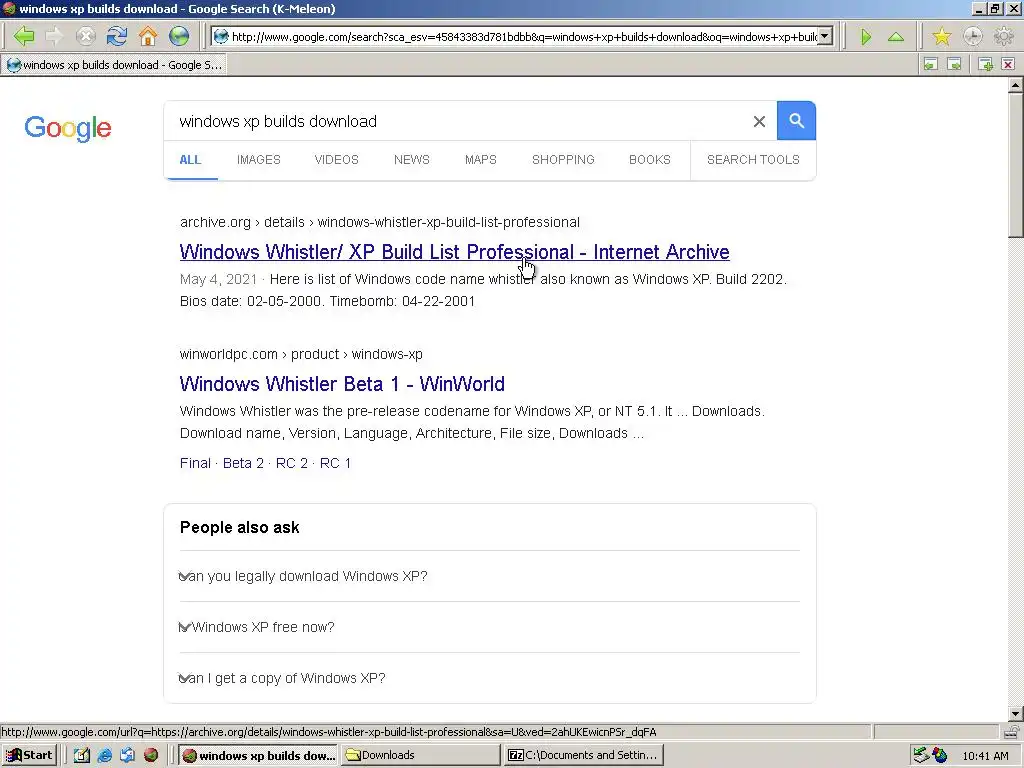Click first quick launch icon next to Start

tap(82, 756)
